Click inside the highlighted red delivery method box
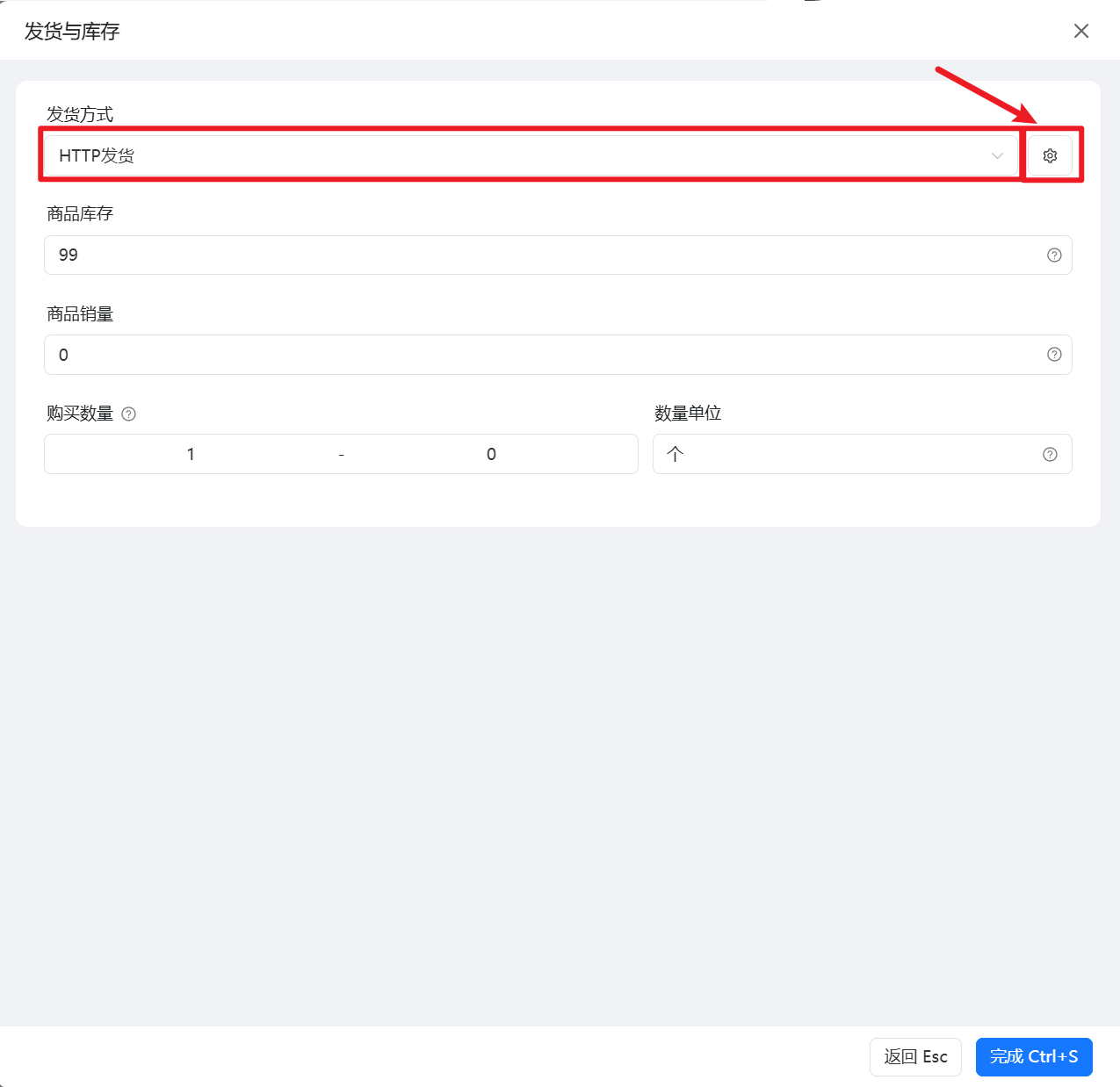This screenshot has width=1120, height=1087. click(x=527, y=155)
